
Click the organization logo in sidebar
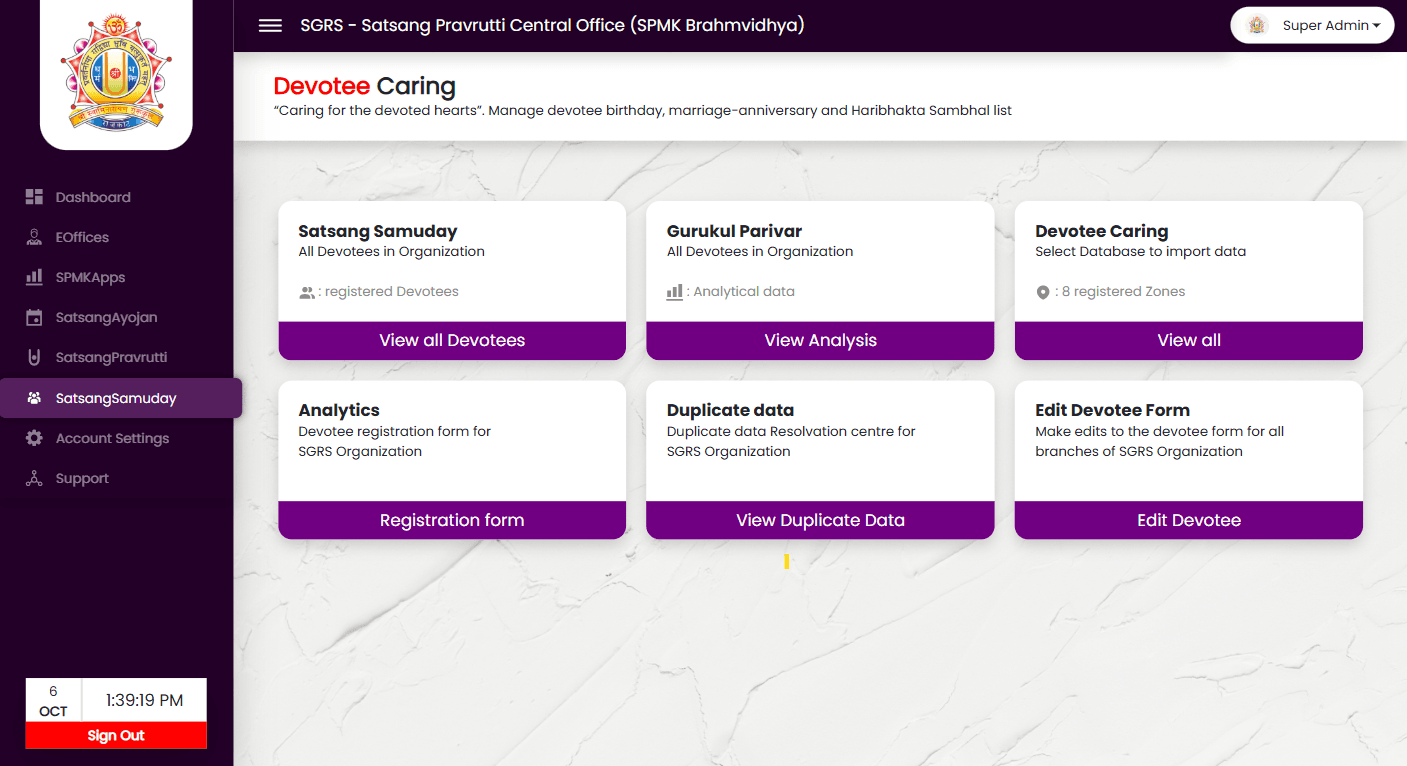pos(116,72)
